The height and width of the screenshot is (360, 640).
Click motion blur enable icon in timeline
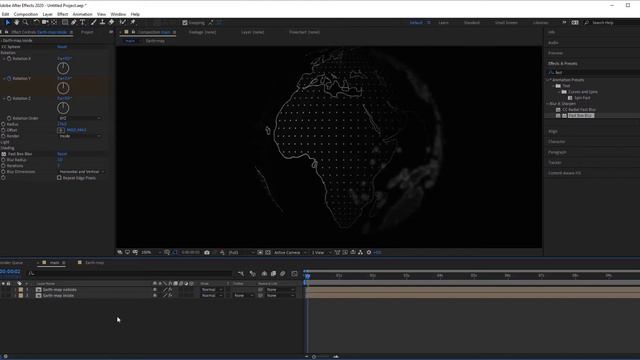[283, 274]
